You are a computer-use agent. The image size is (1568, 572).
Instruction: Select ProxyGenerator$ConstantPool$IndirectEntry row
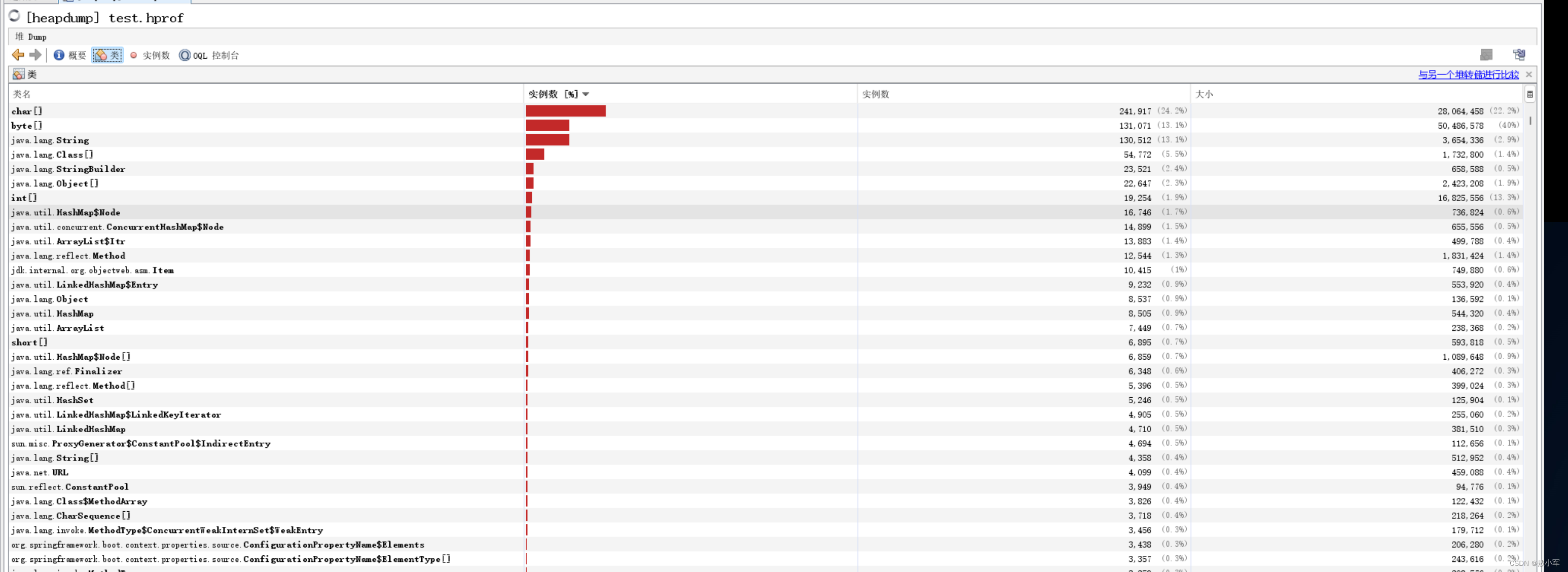pyautogui.click(x=765, y=444)
